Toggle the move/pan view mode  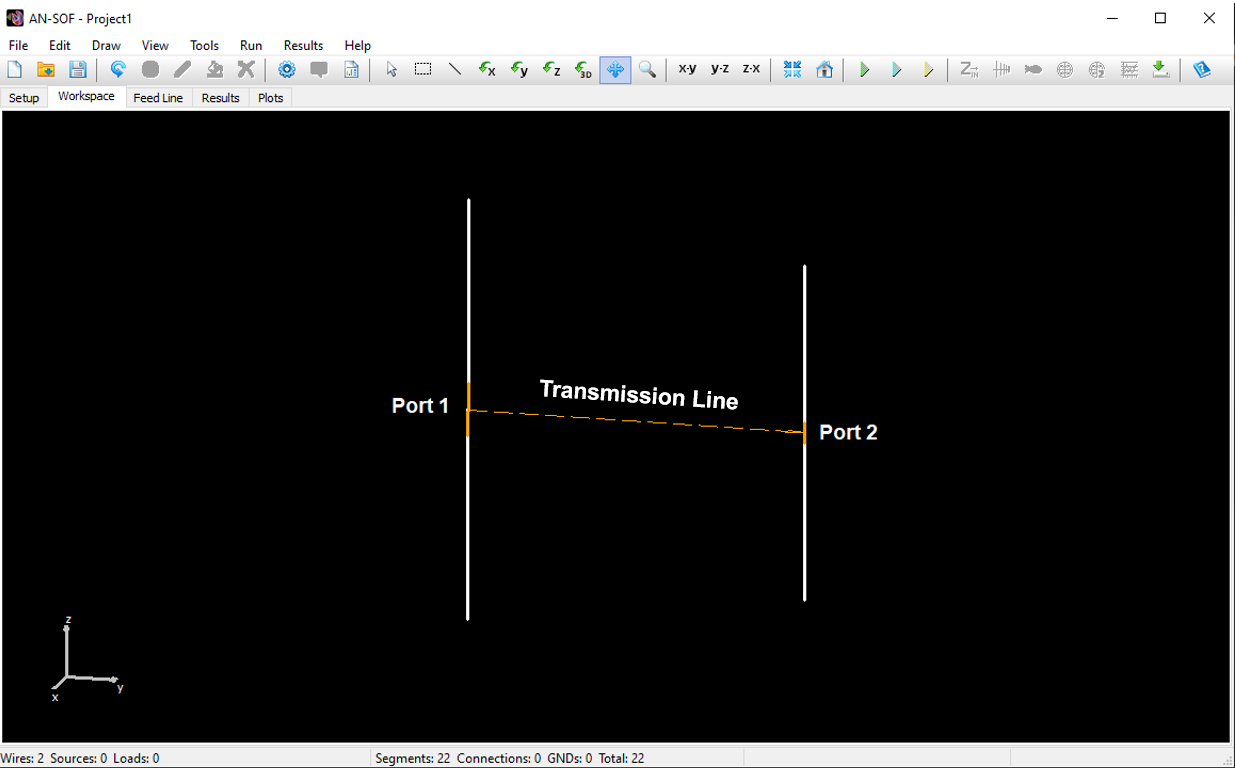coord(615,69)
